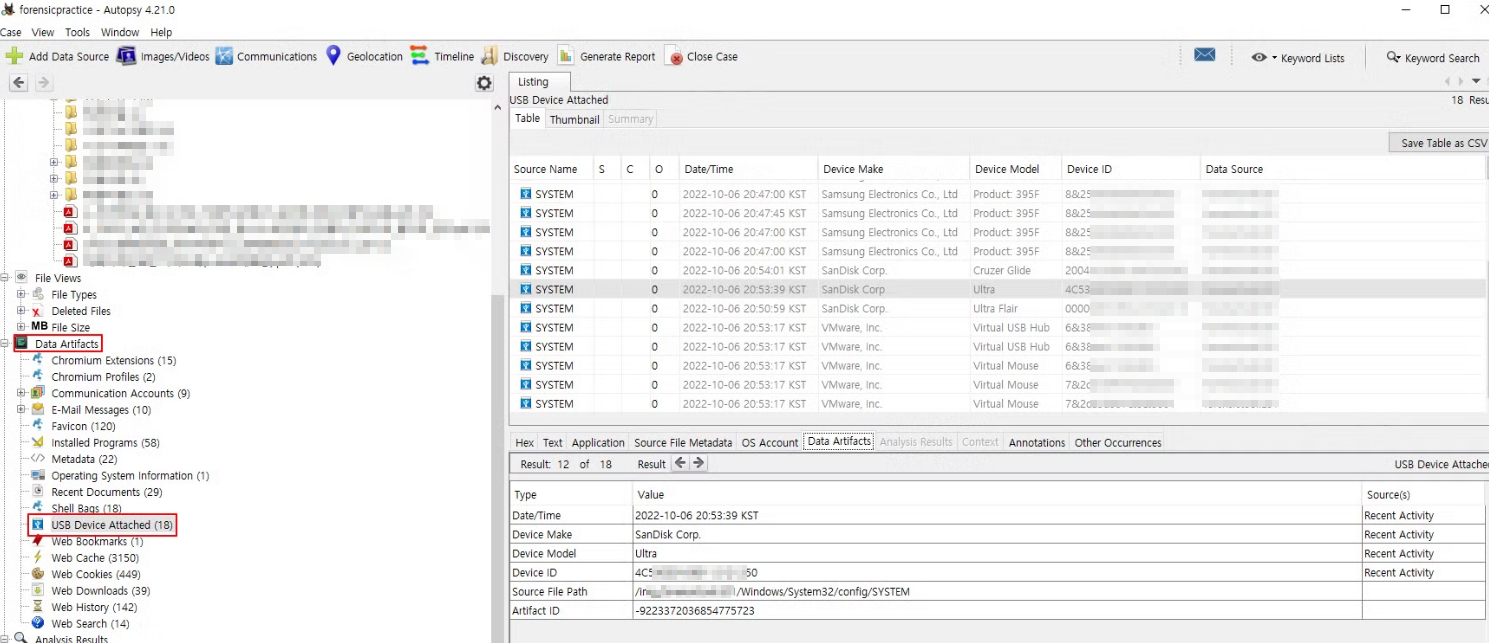The image size is (1489, 643).
Task: Open the Window menu
Action: (x=120, y=33)
